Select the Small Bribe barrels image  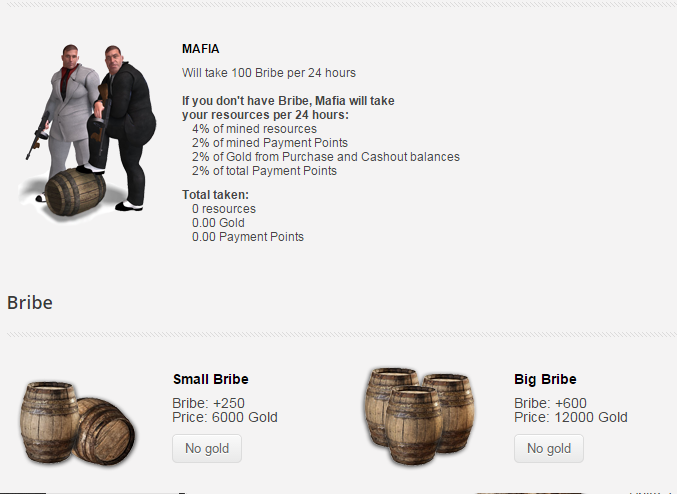click(77, 422)
